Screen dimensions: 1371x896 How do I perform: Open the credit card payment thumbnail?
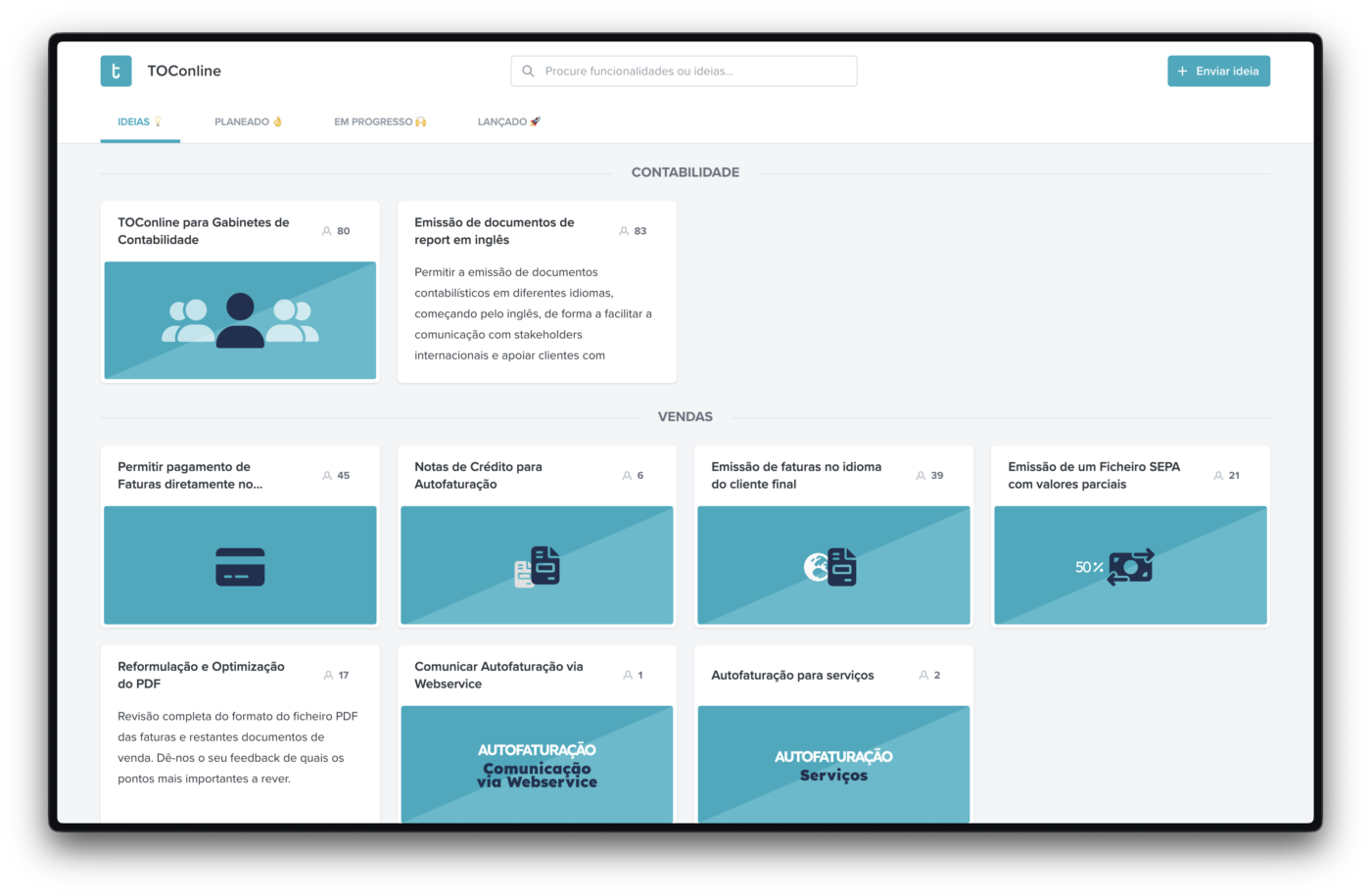click(x=240, y=566)
